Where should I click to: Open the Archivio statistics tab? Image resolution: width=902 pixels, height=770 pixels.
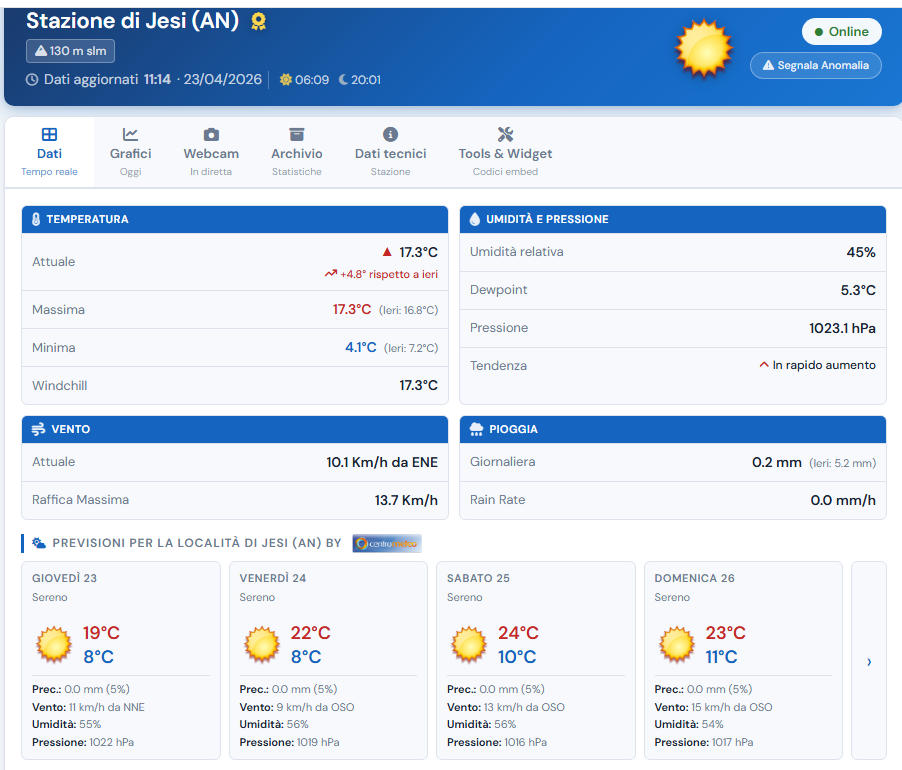click(x=297, y=152)
